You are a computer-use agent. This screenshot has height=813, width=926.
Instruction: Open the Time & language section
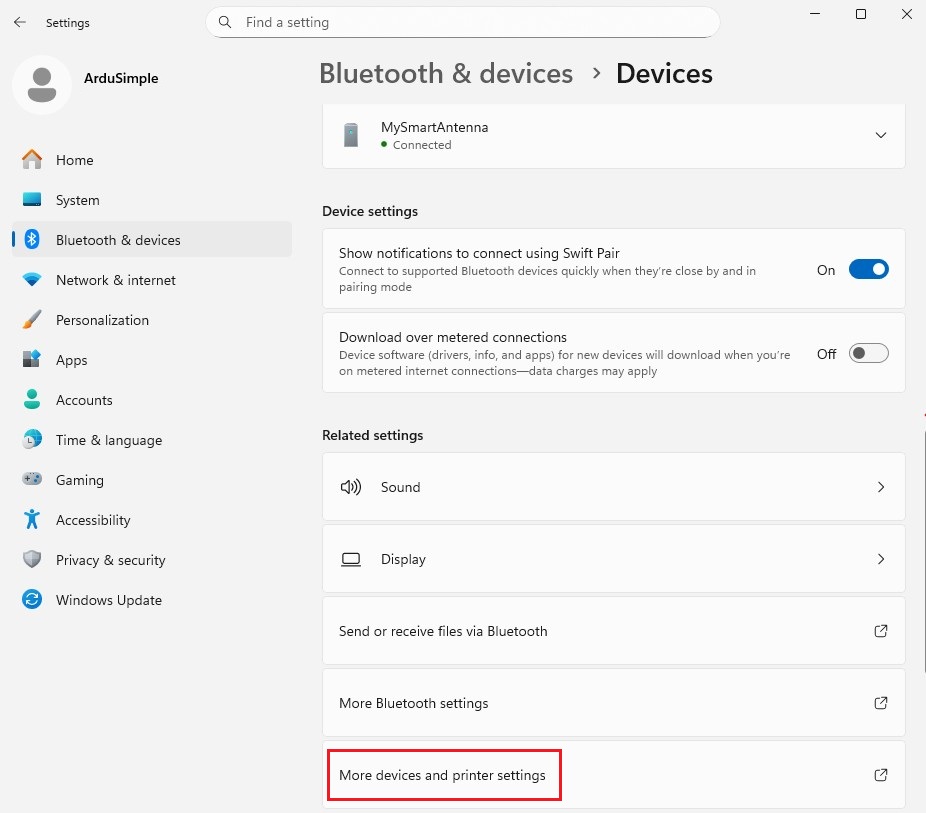pos(108,440)
